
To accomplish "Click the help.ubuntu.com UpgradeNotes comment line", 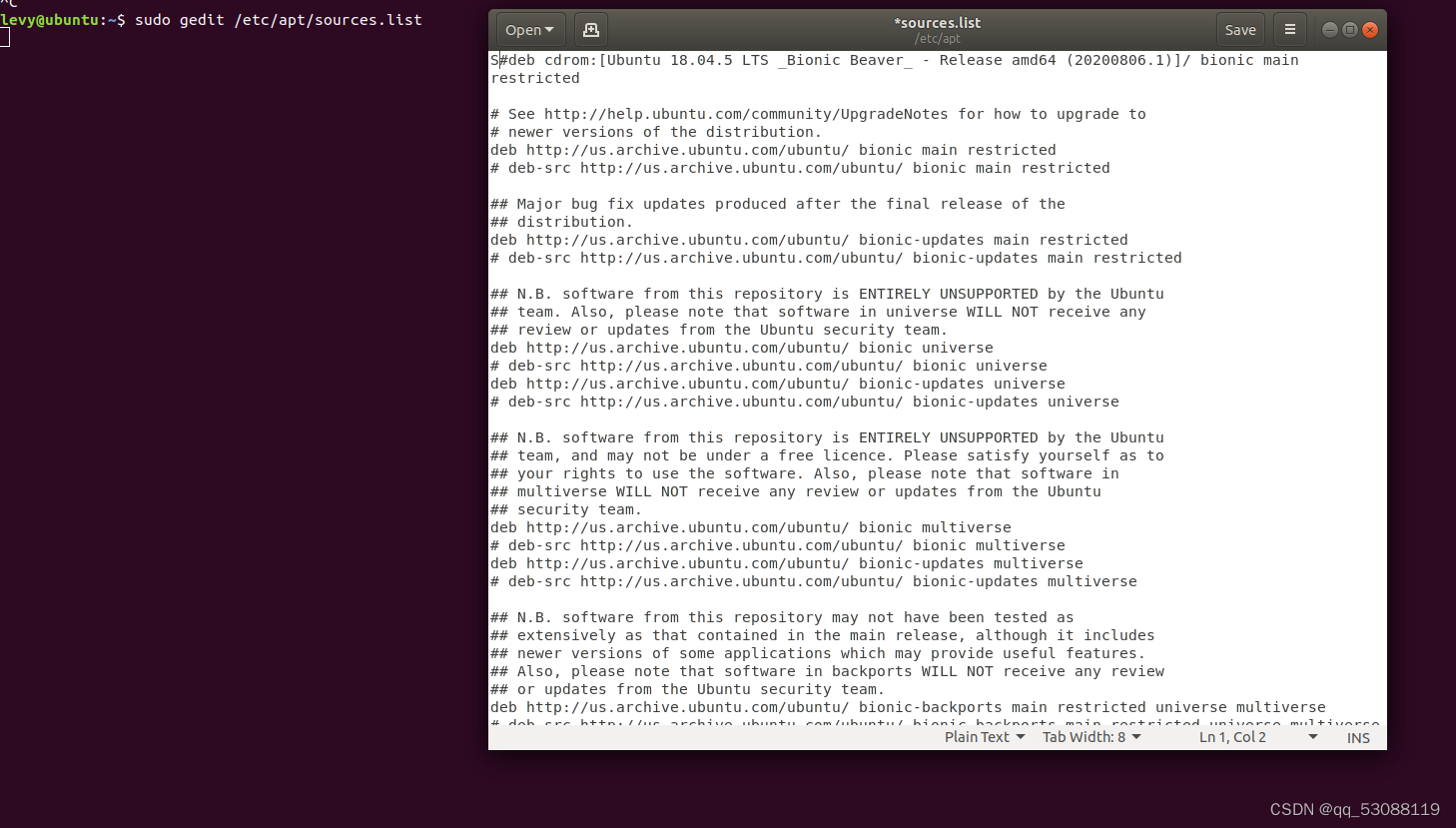I will coord(818,114).
